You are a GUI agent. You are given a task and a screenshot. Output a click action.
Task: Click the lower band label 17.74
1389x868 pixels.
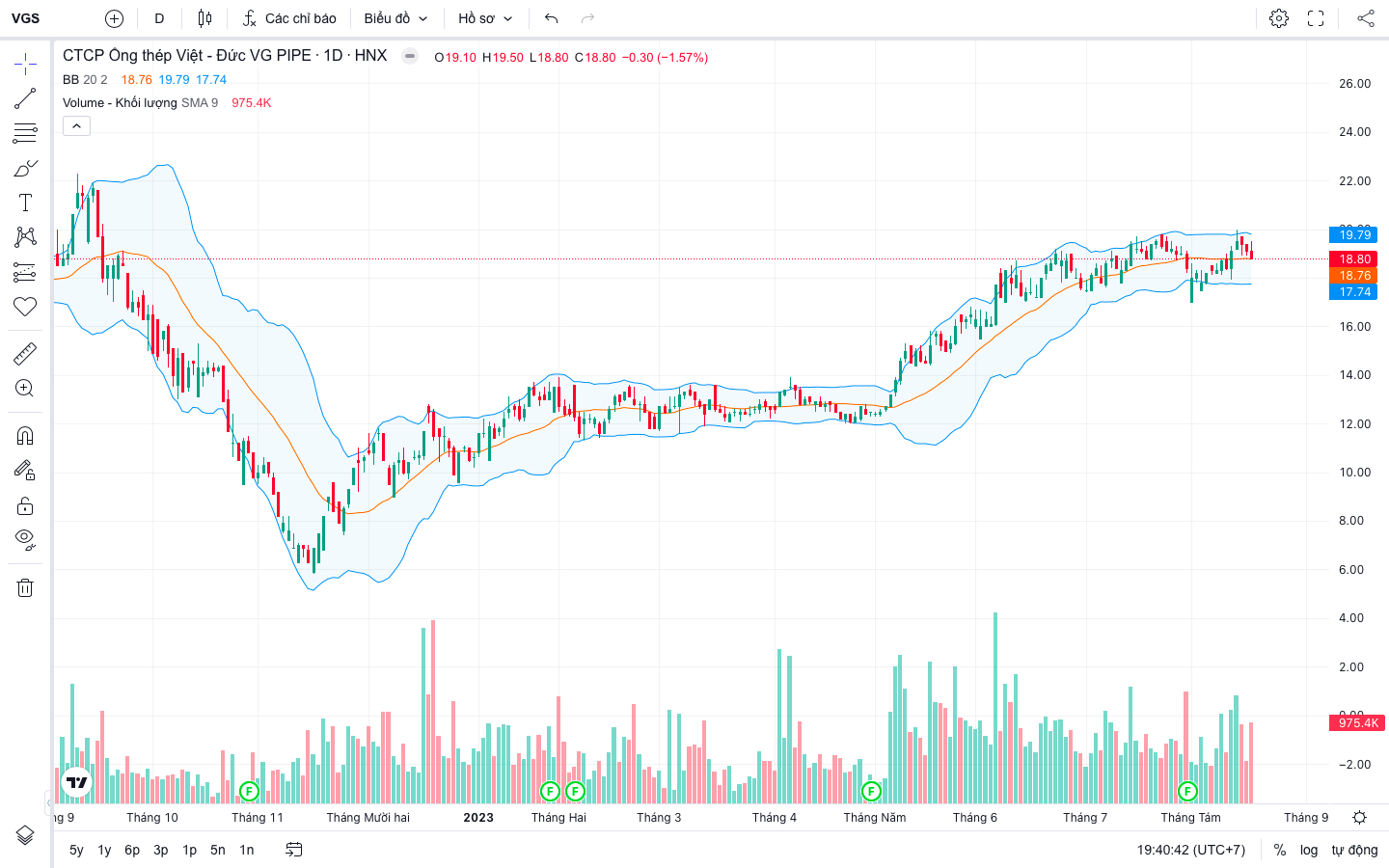click(1354, 291)
